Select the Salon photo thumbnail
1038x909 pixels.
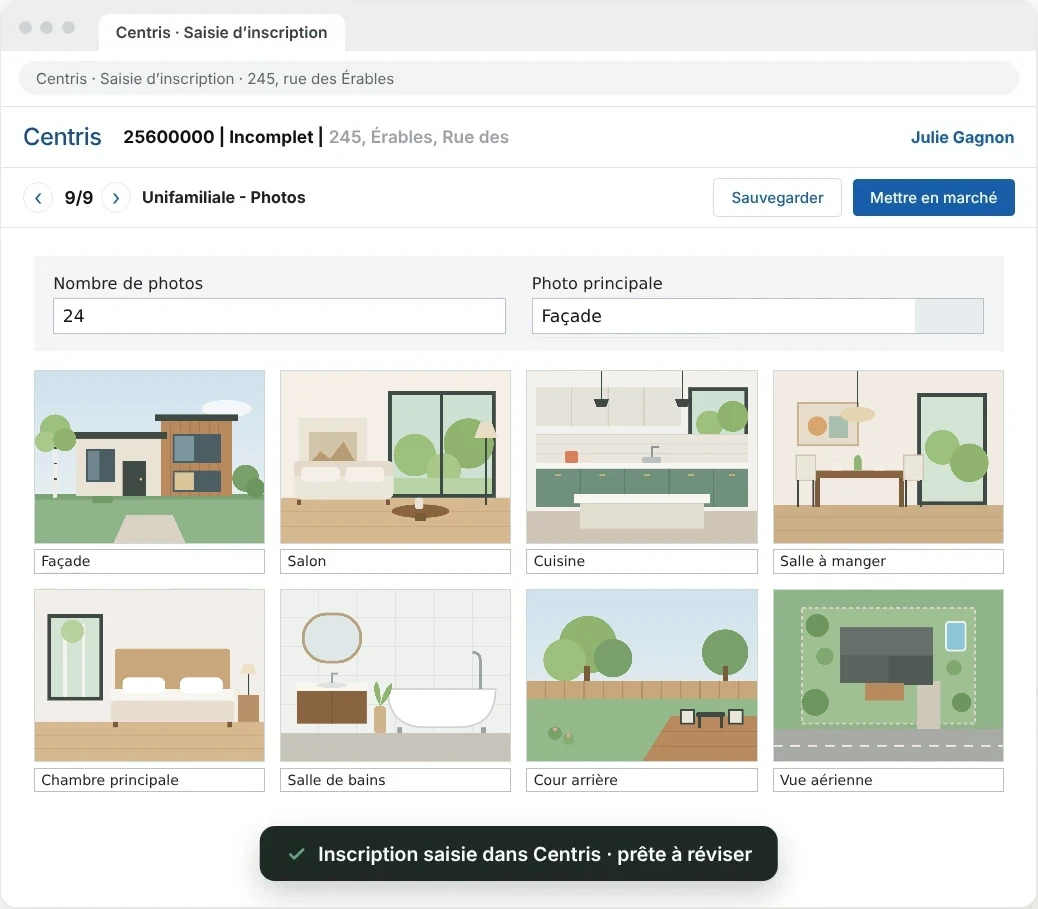point(395,457)
